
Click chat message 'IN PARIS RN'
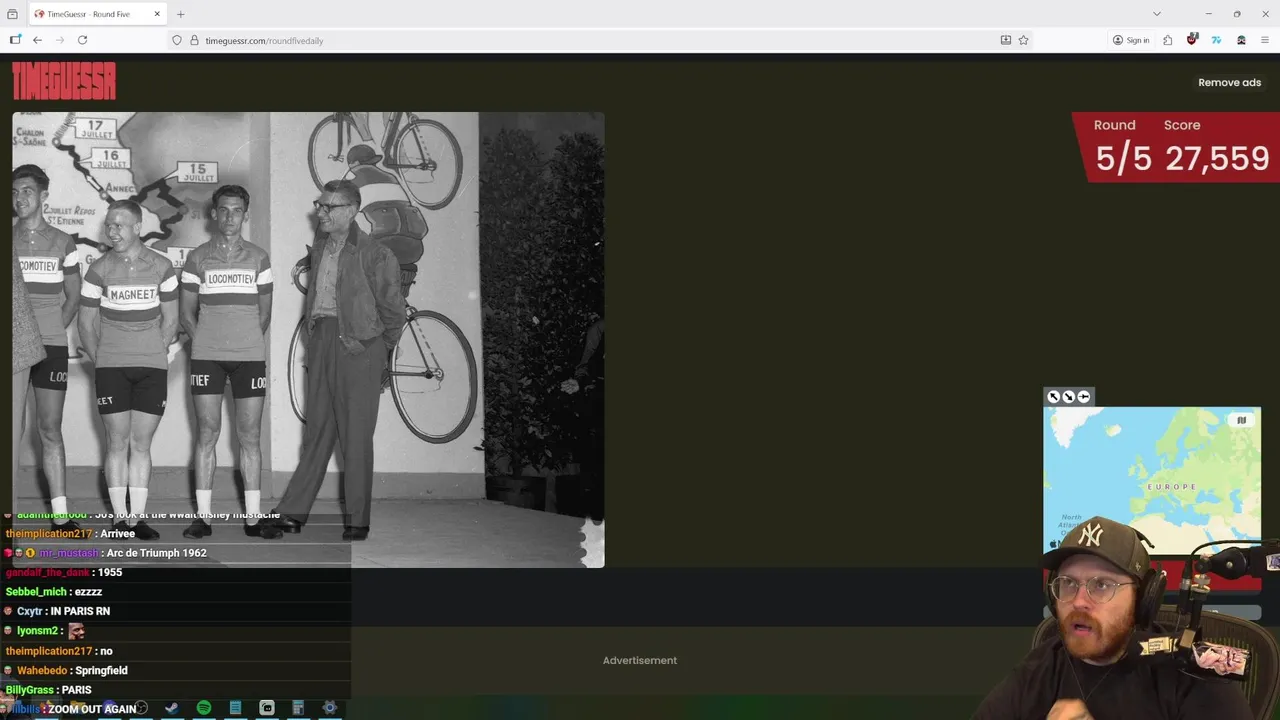coord(80,611)
